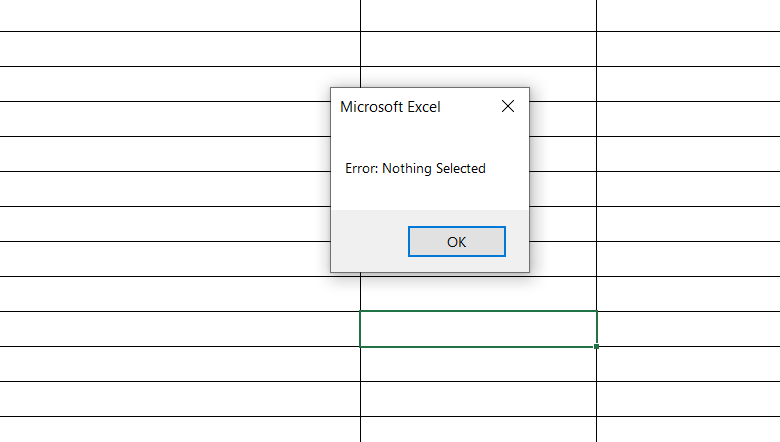Select the cell diagonally above-left of active cell

coord(180,294)
